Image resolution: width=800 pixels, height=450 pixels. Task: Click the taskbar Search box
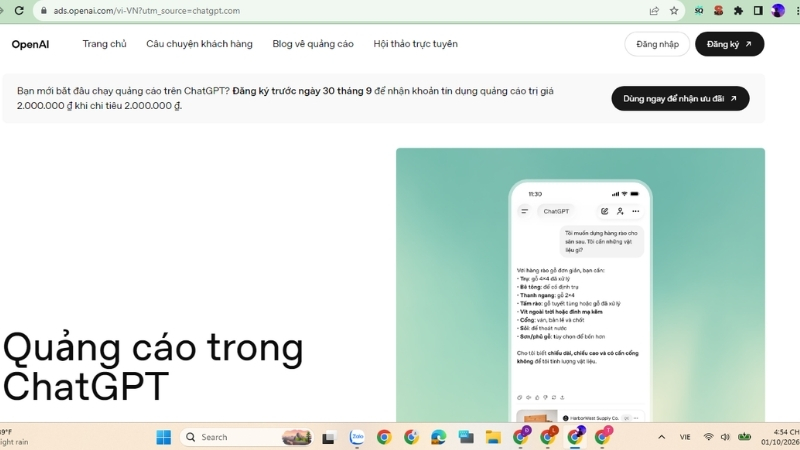246,437
